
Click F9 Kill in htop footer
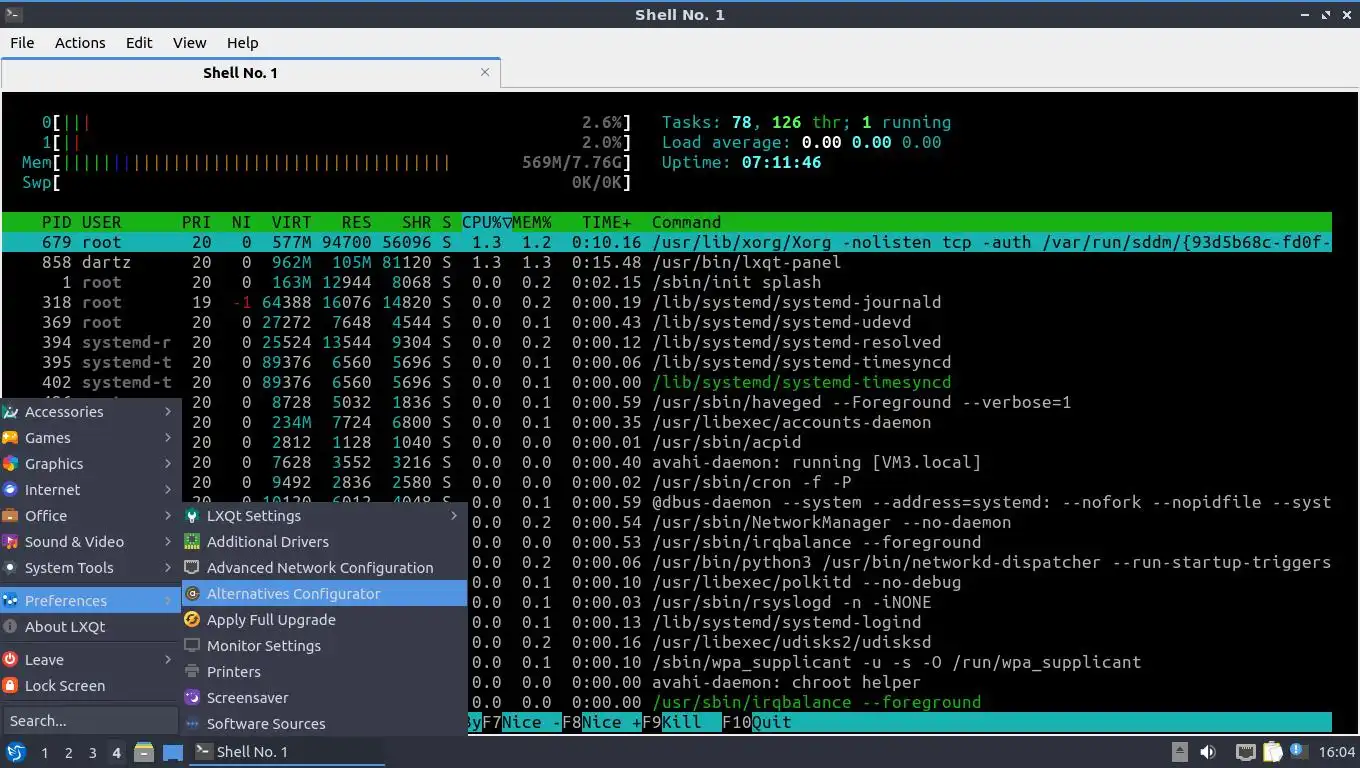(x=682, y=722)
